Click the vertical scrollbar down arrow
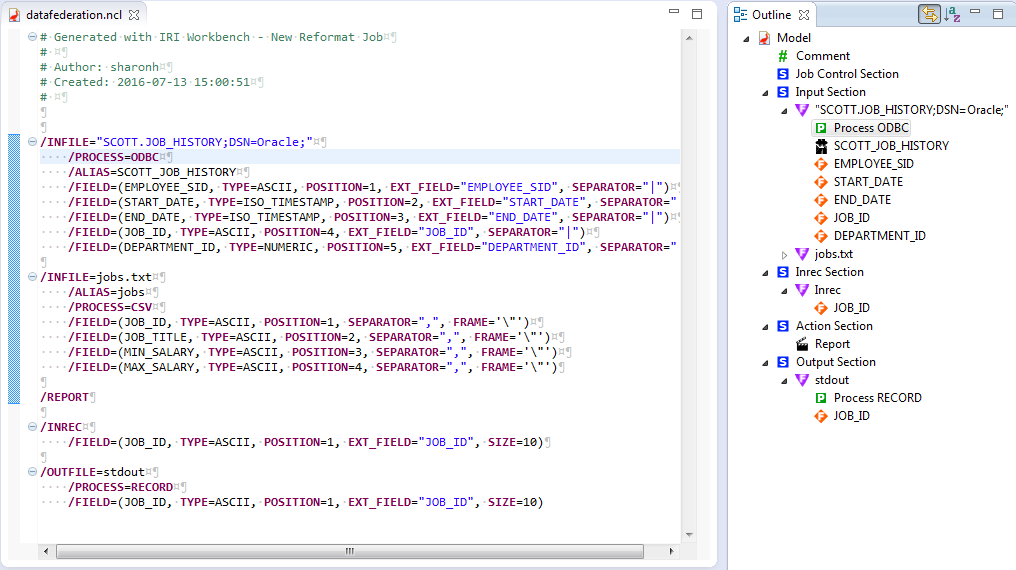1016x570 pixels. (689, 534)
